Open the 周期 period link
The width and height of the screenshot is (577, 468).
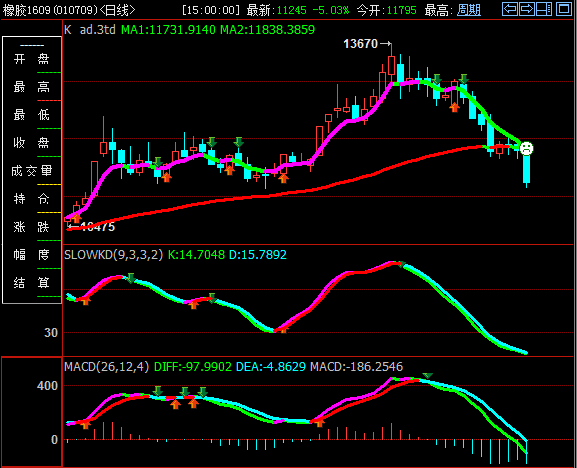[469, 10]
